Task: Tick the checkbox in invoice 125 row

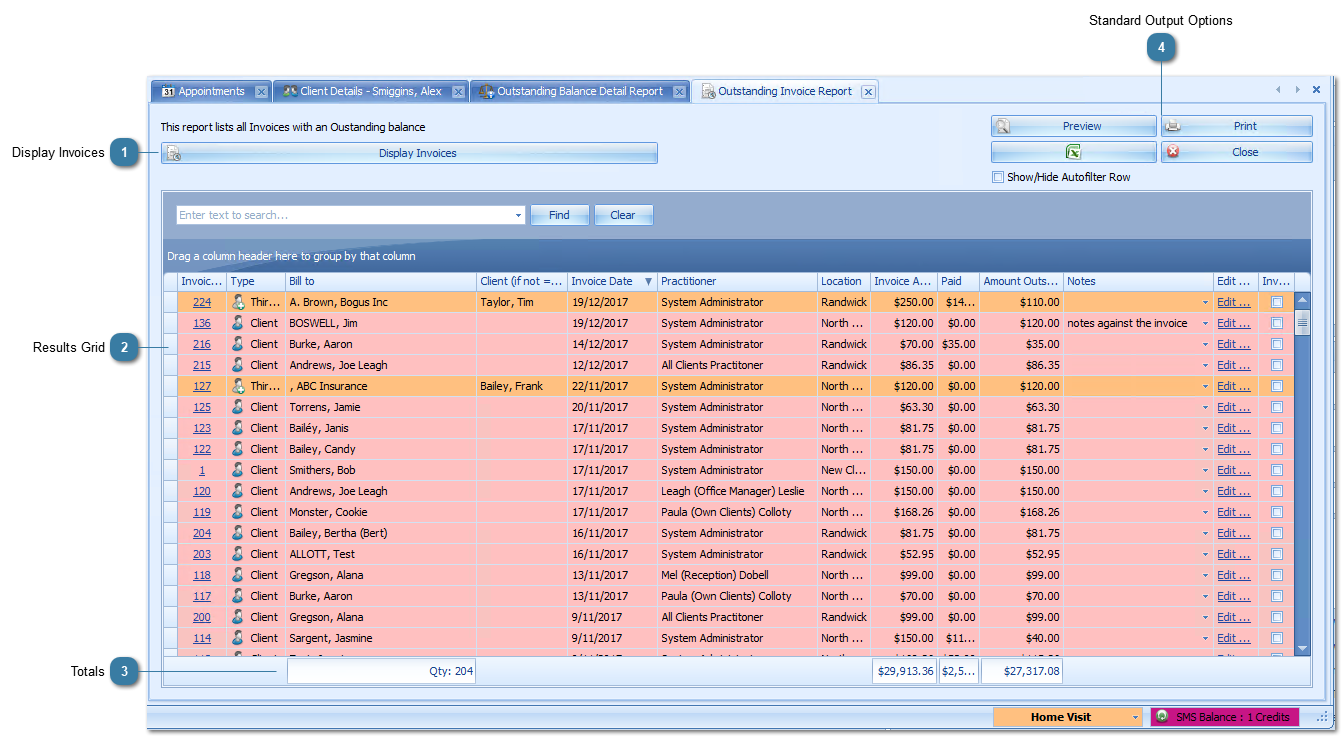Action: click(1277, 407)
